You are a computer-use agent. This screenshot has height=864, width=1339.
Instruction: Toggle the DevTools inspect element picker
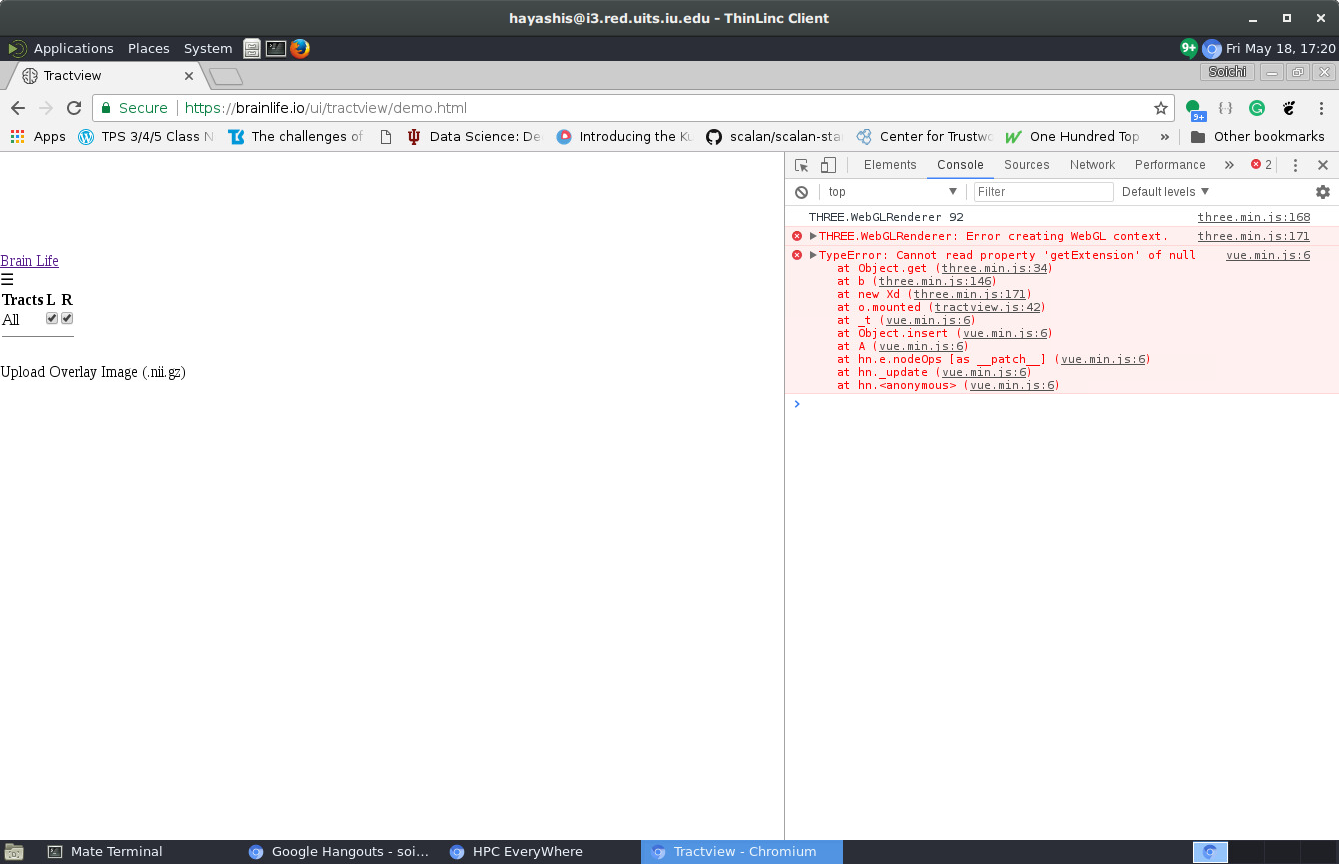click(x=801, y=165)
